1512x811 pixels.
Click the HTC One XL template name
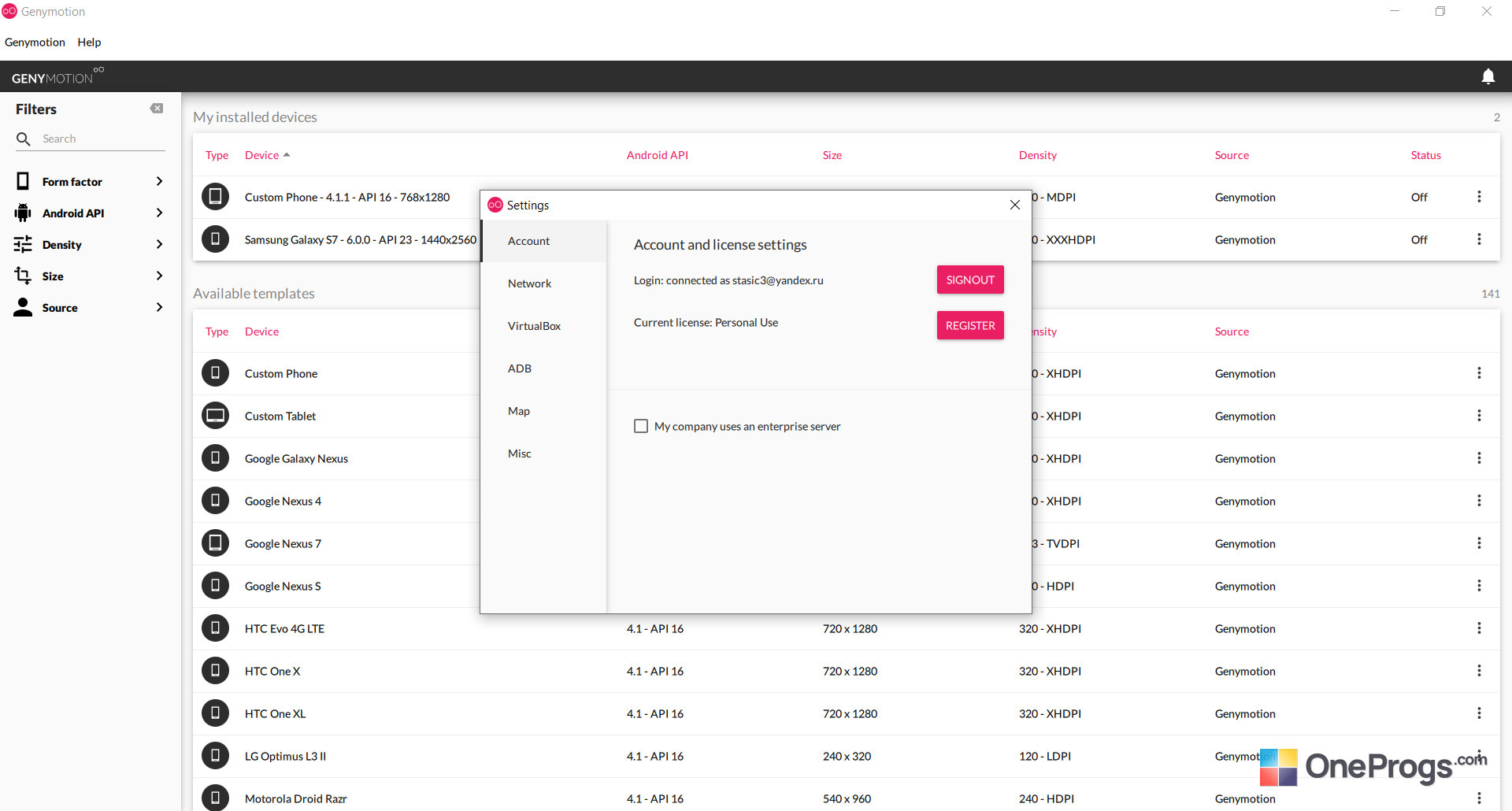point(275,713)
